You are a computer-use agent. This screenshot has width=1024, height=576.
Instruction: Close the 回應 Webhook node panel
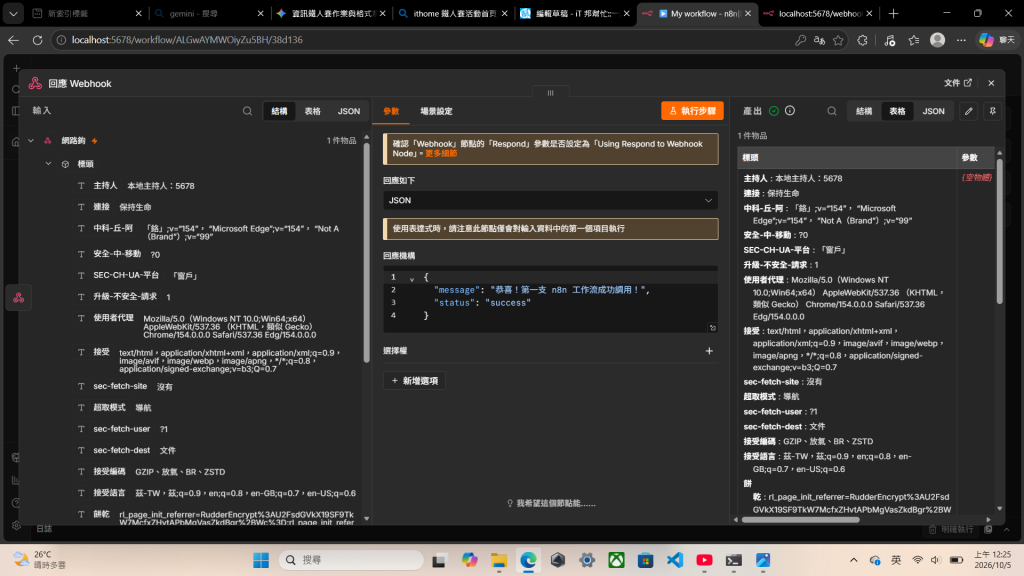coord(991,83)
